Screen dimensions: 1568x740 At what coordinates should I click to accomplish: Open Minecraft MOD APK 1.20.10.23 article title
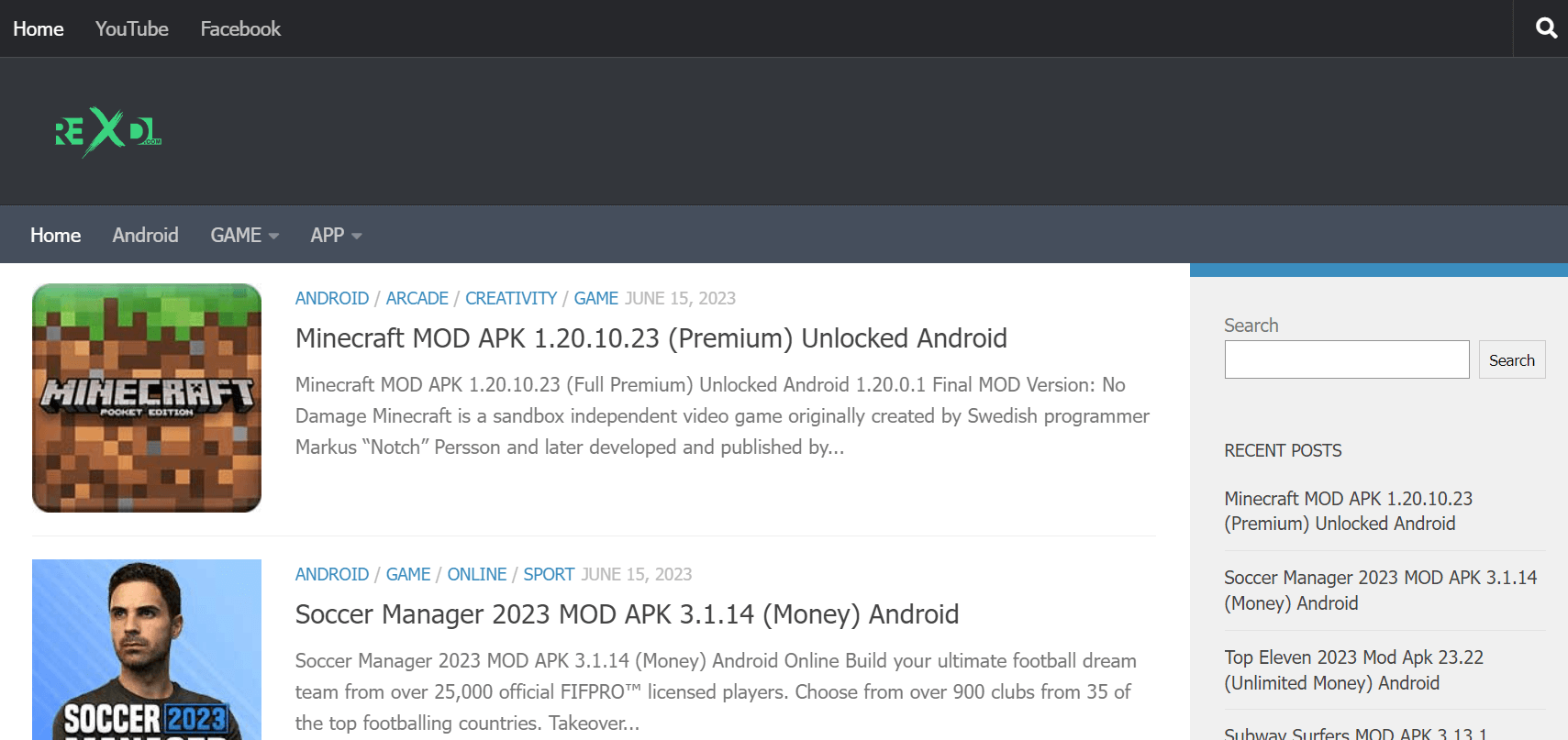pos(651,338)
